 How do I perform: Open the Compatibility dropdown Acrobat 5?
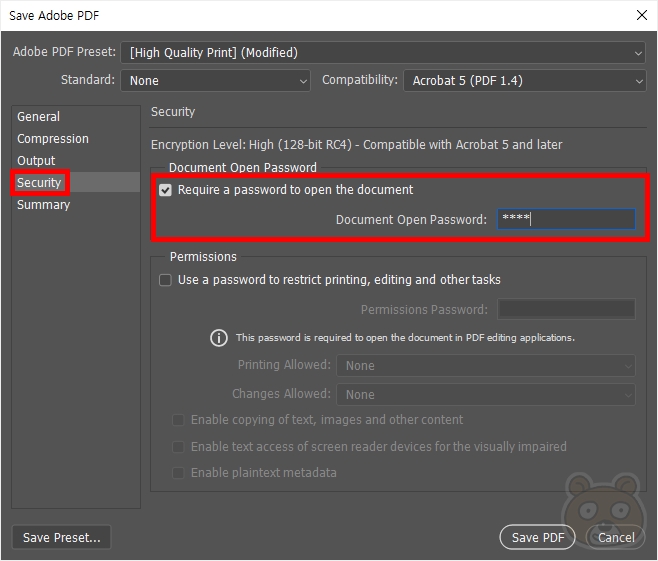coord(525,81)
